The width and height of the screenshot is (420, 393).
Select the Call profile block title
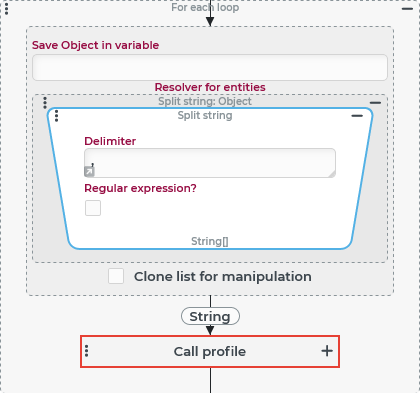[210, 351]
